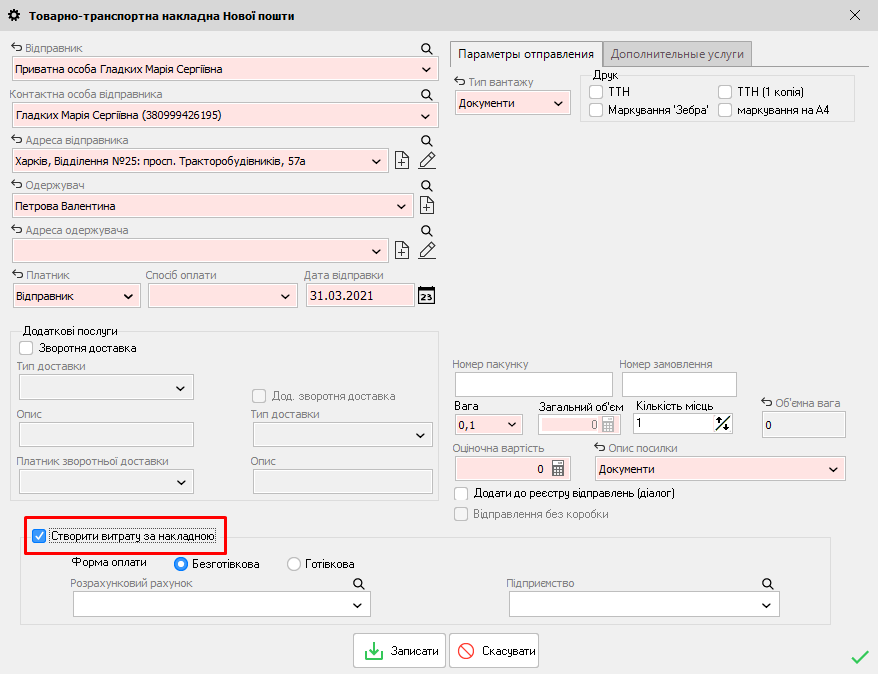The width and height of the screenshot is (878, 674).
Task: Click the 'Записати' save button
Action: [399, 650]
